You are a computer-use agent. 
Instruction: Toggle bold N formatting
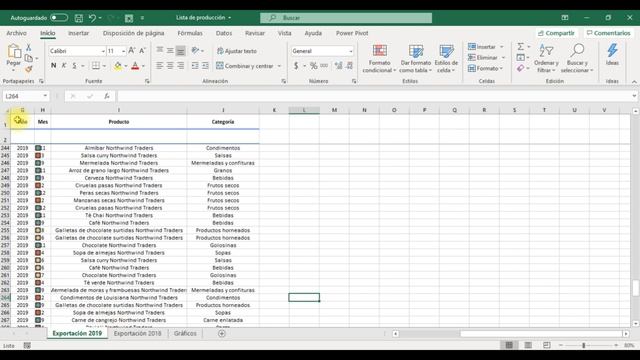click(x=53, y=66)
